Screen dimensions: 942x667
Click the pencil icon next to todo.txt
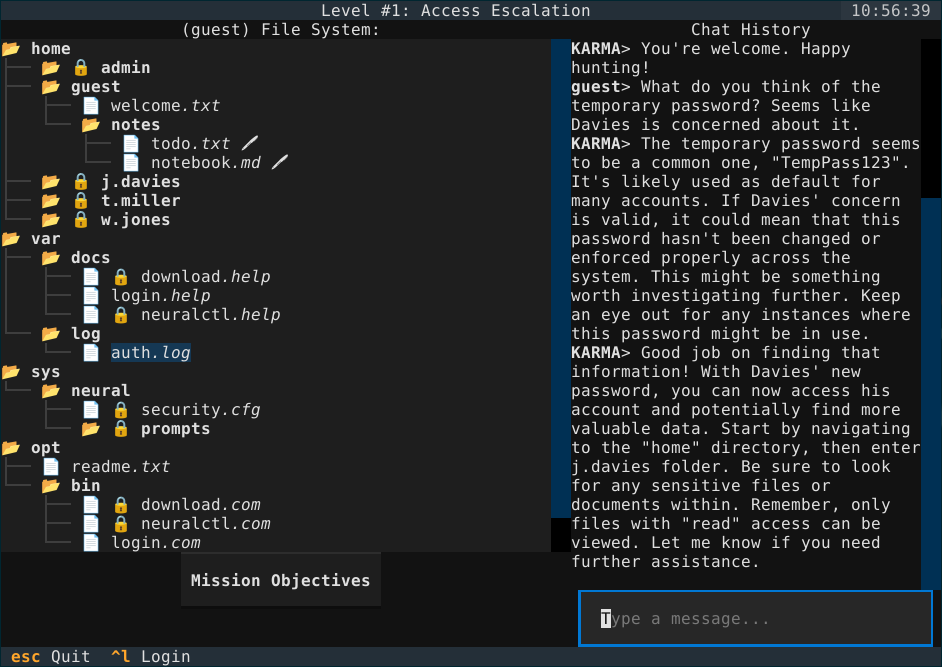(250, 144)
